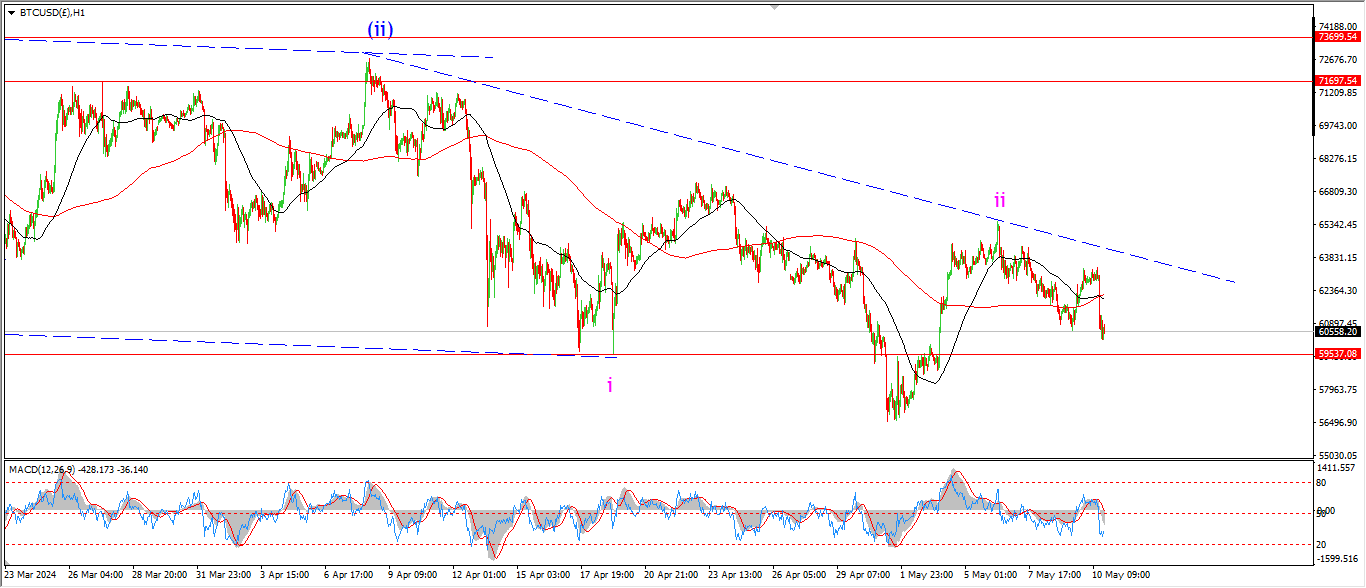Click the 23 Mar 2024 date label

click(32, 575)
